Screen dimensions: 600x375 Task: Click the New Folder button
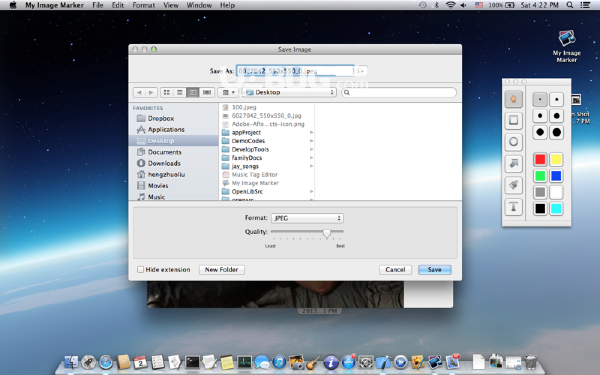[222, 270]
